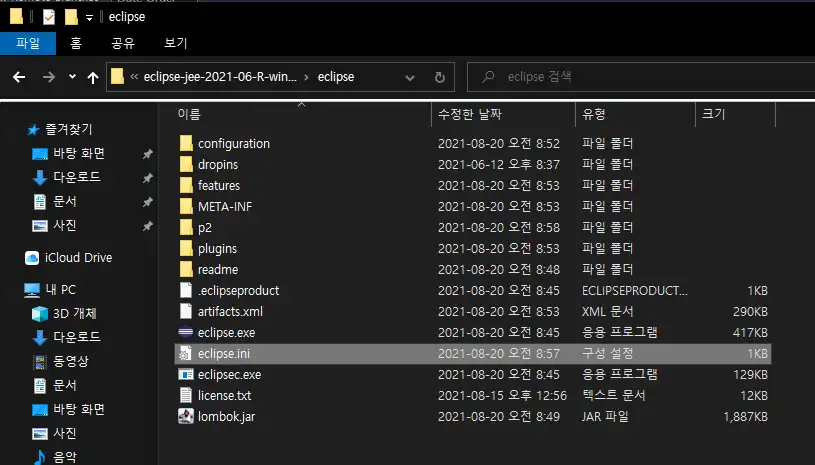Expand subfolders arrow before eclipse in path
This screenshot has width=815, height=465.
307,77
